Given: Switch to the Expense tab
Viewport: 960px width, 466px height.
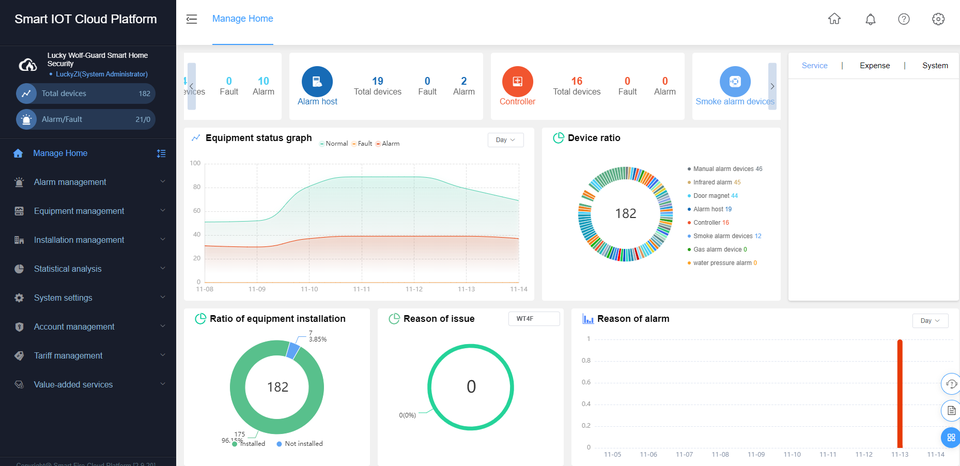Looking at the screenshot, I should coord(875,66).
